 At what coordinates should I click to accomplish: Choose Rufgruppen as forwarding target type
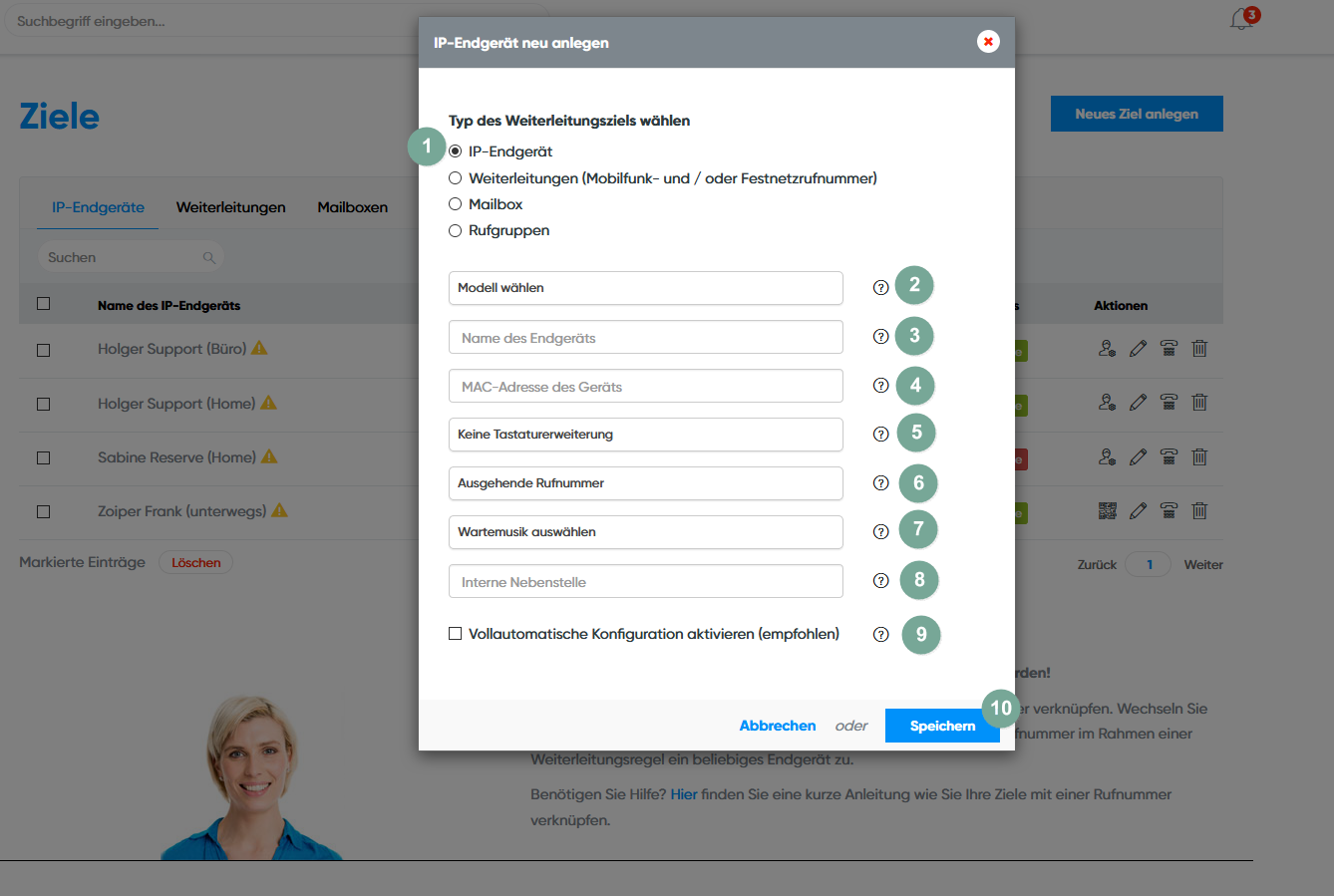click(x=456, y=231)
